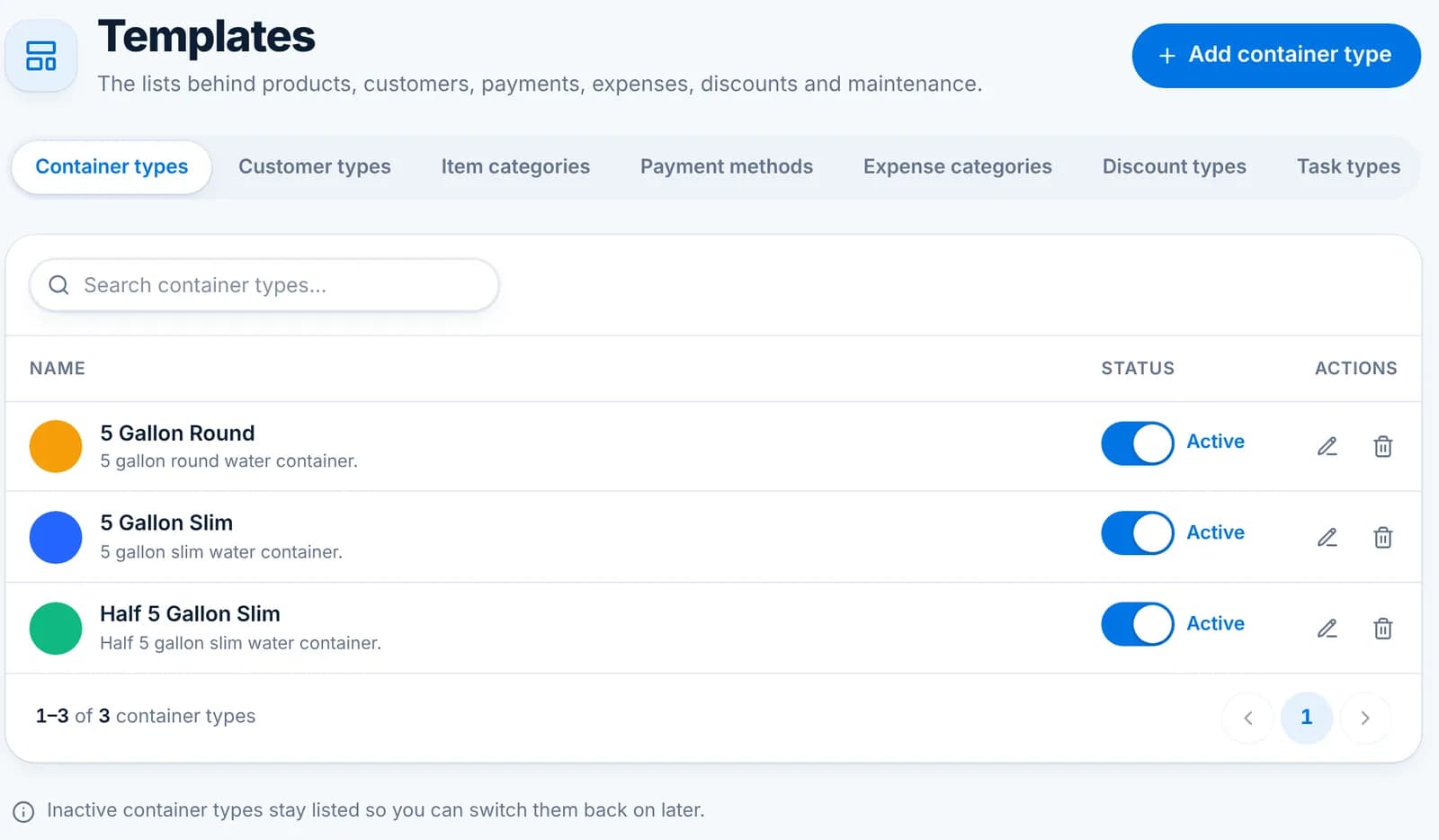
Task: Click the Add container type button
Action: click(1276, 56)
